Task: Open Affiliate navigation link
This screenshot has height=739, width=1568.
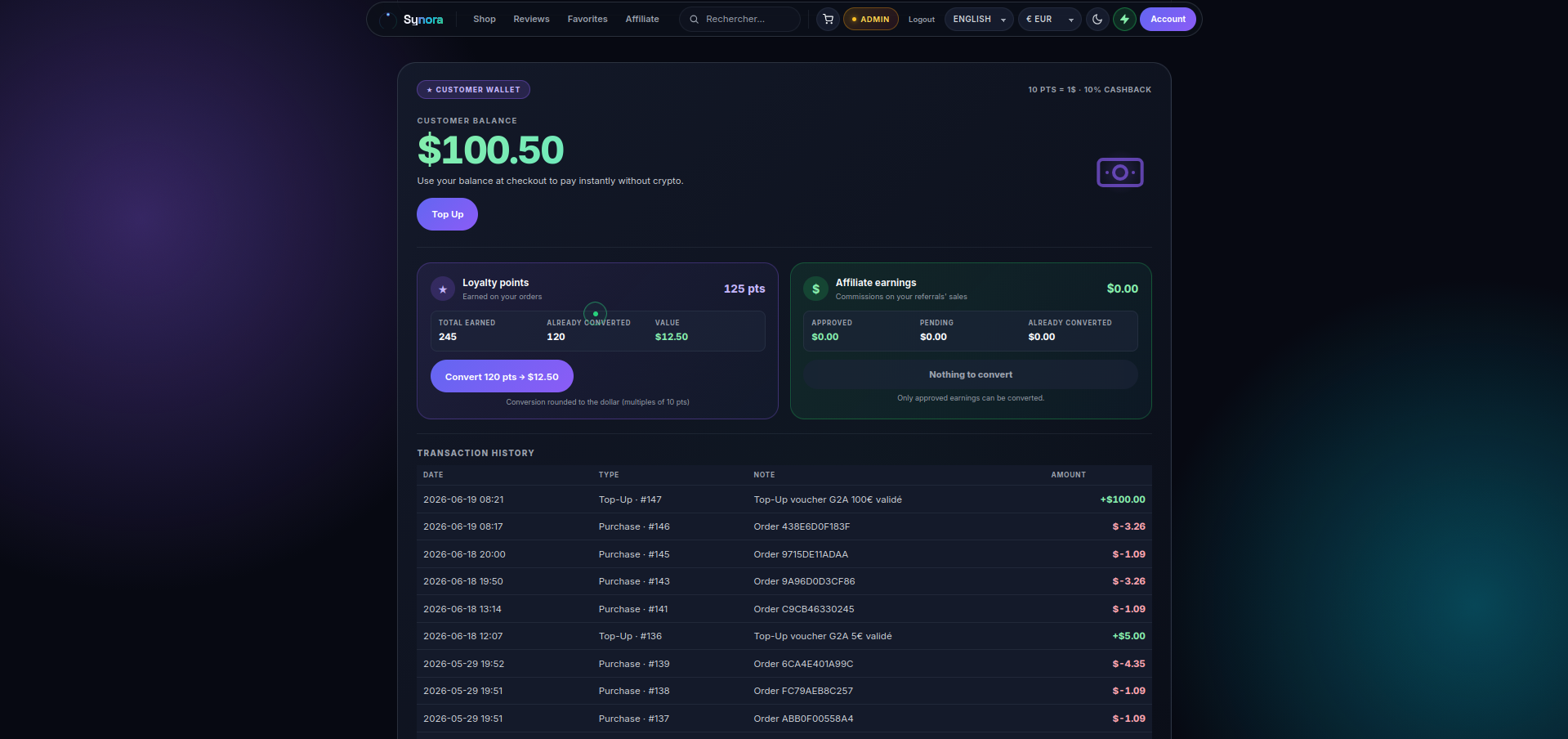Action: (642, 19)
